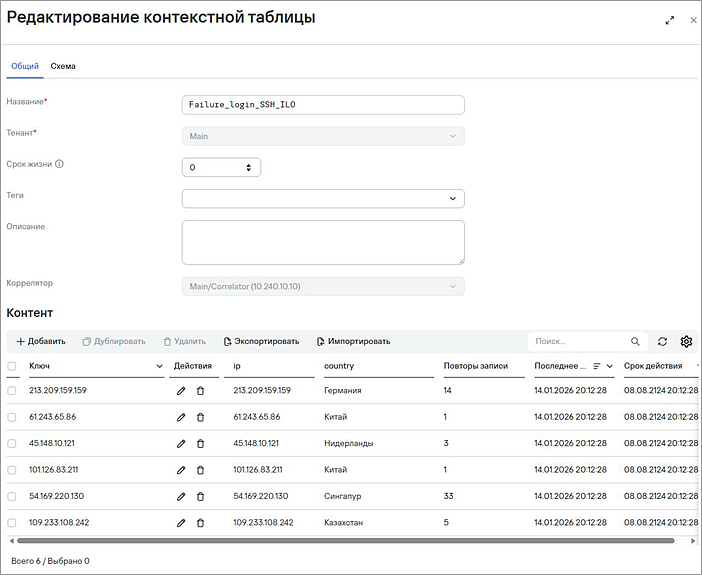Delete the 54.169.220.130 Сингапур row
Viewport: 702px width, 575px height.
point(201,497)
